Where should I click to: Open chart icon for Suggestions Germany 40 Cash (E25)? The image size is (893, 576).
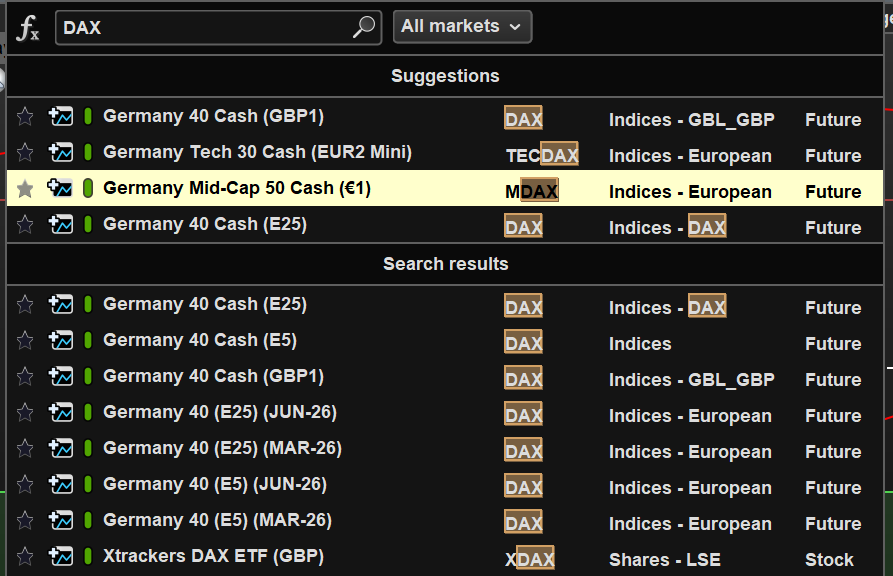pos(60,224)
